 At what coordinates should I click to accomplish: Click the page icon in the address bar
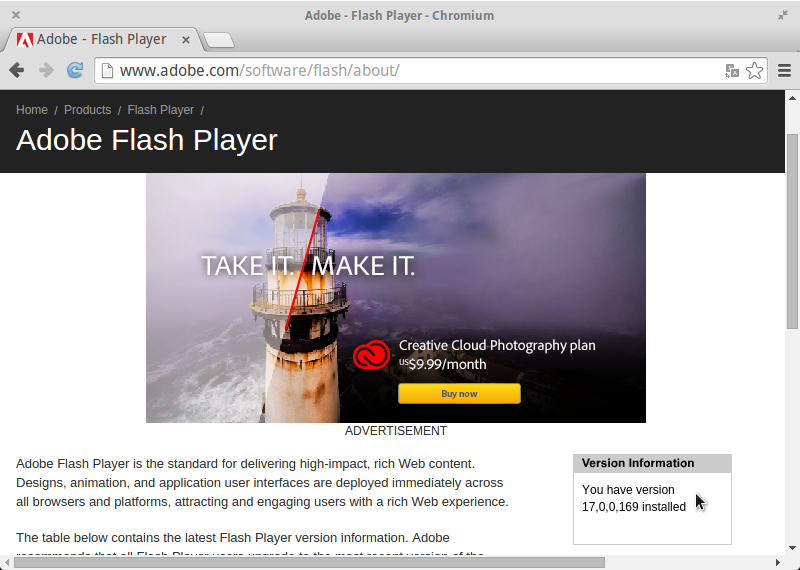107,70
